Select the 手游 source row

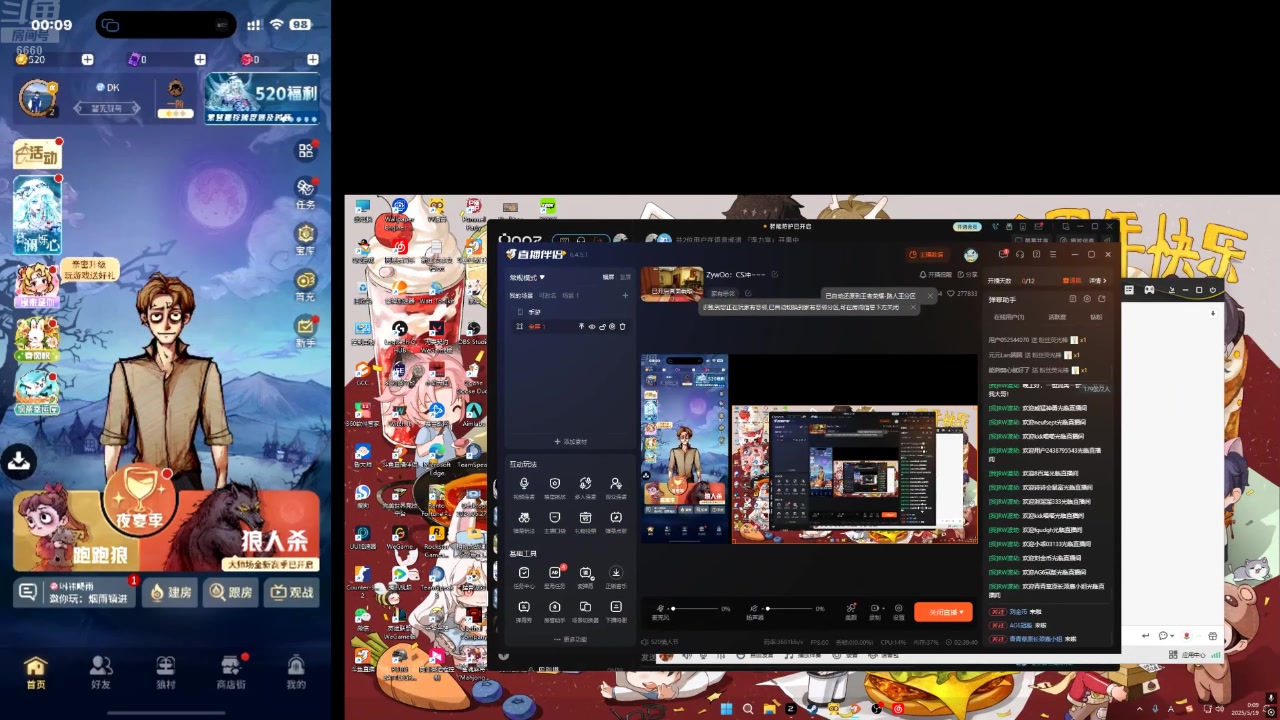click(569, 312)
